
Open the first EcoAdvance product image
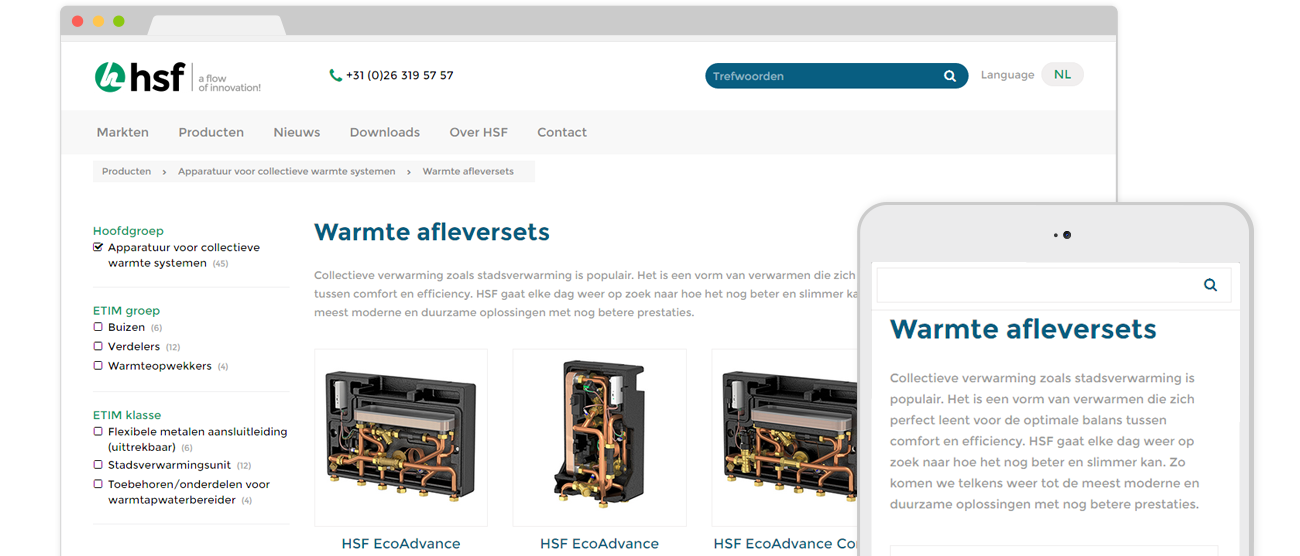point(401,437)
